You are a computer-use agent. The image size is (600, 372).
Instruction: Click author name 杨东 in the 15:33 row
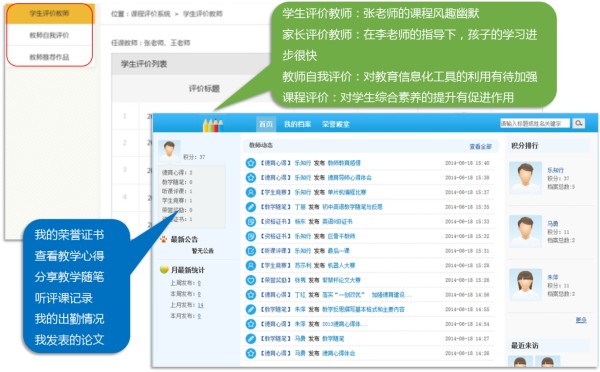click(300, 222)
